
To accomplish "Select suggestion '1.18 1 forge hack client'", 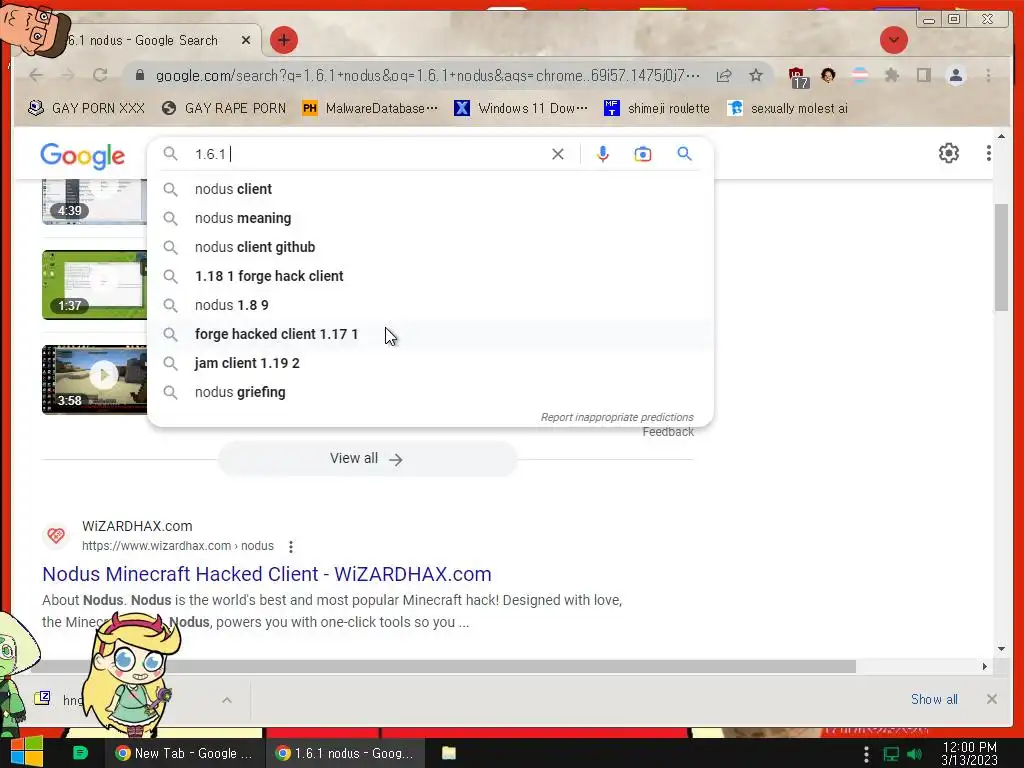I will click(430, 276).
